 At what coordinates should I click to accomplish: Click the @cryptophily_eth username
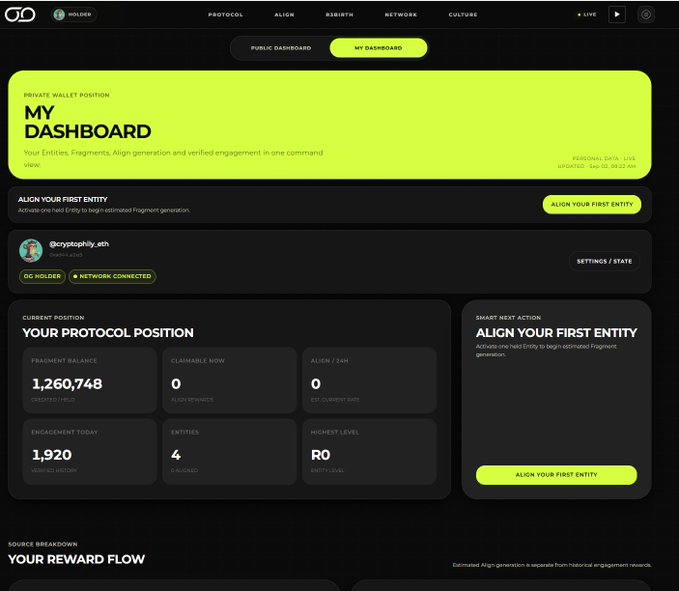79,244
